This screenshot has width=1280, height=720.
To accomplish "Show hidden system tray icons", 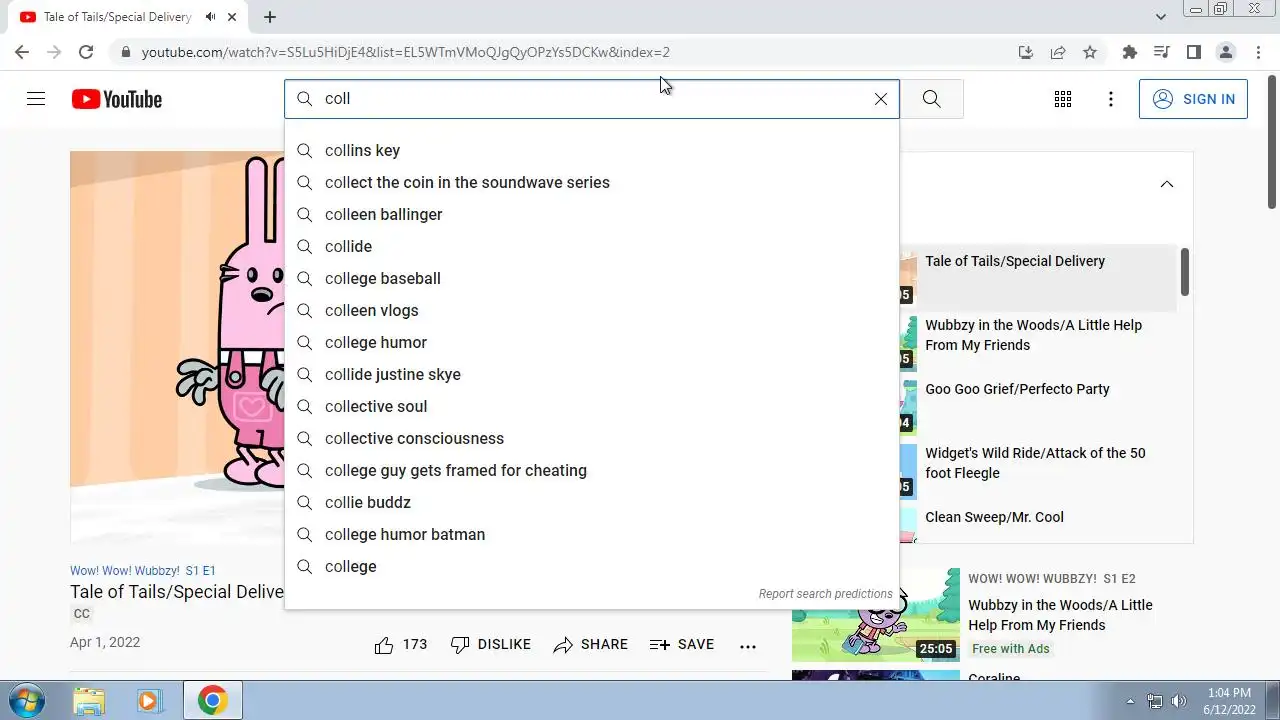I will point(1131,701).
